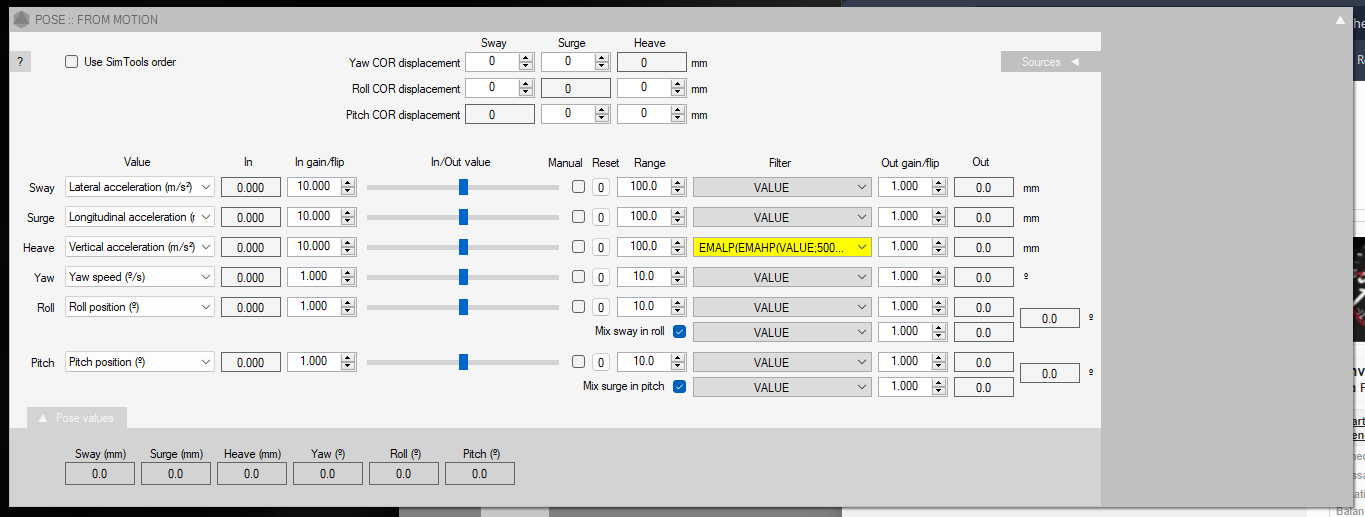Uncheck Mix surge in pitch
Image resolution: width=1365 pixels, height=517 pixels.
(680, 387)
